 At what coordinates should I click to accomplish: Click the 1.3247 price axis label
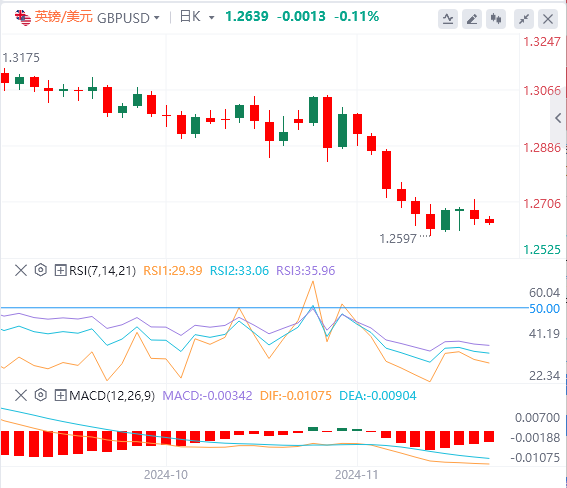click(542, 42)
